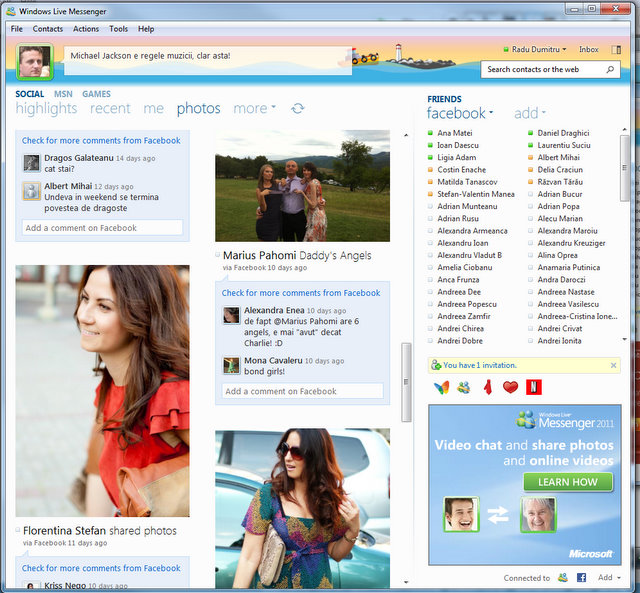Switch to the GAMES tab
Image resolution: width=640 pixels, height=593 pixels.
pyautogui.click(x=96, y=94)
